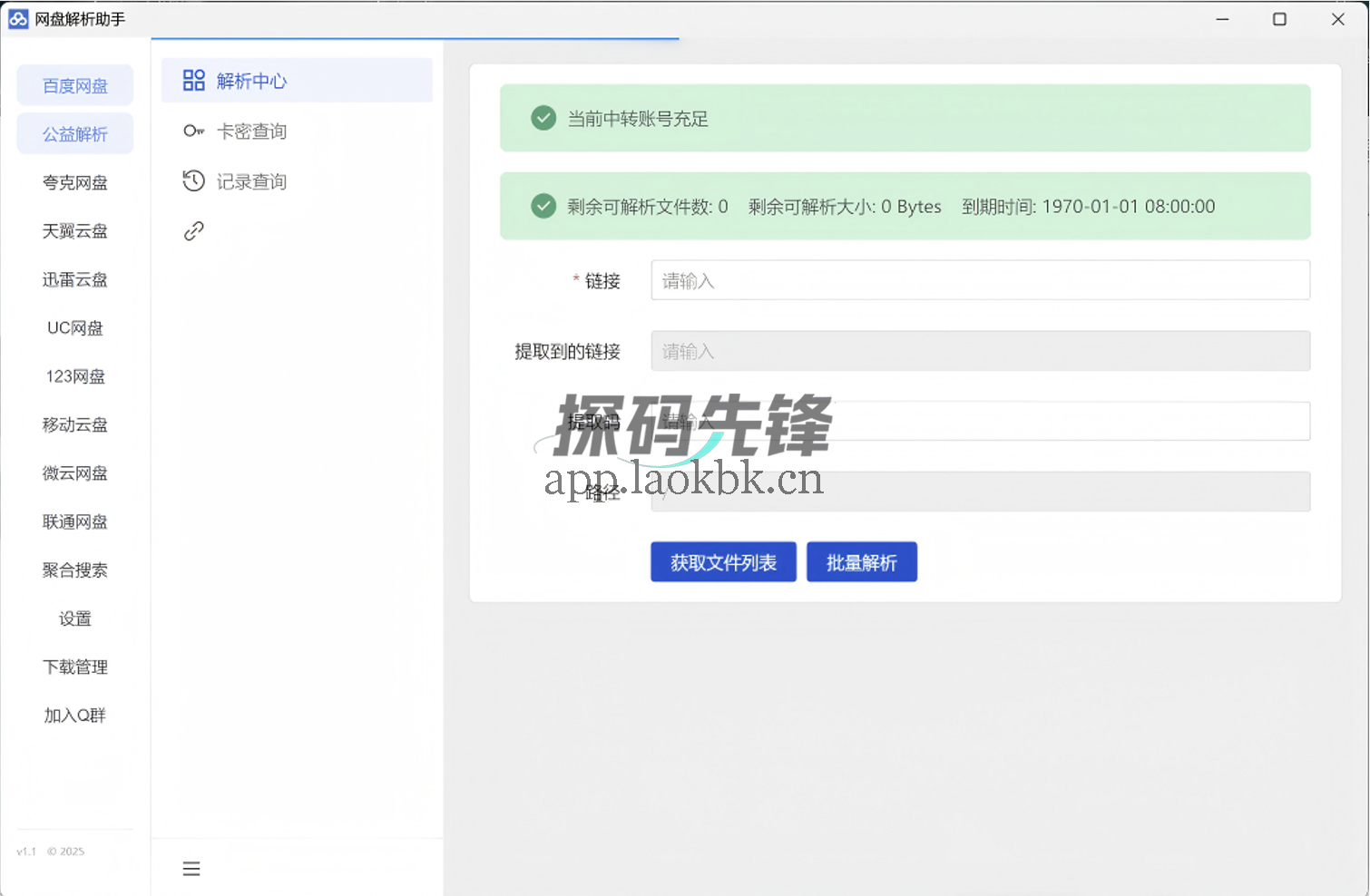
Task: Switch to 天翼云盘
Action: click(74, 230)
